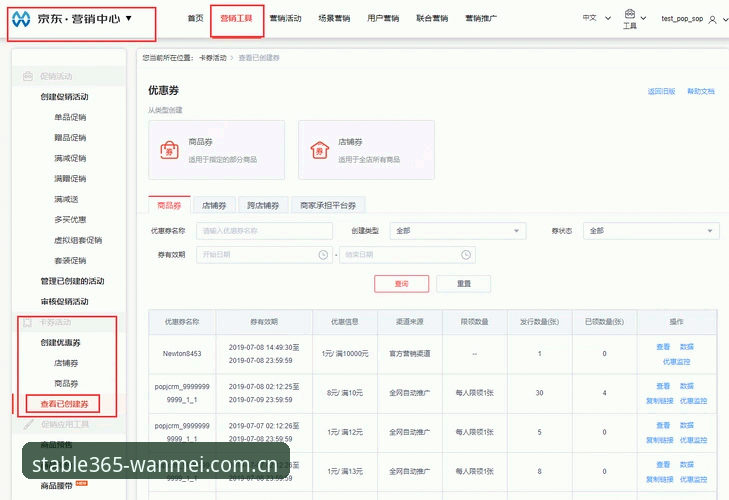Image resolution: width=729 pixels, height=500 pixels.
Task: Open the 首页 menu item
Action: click(195, 18)
